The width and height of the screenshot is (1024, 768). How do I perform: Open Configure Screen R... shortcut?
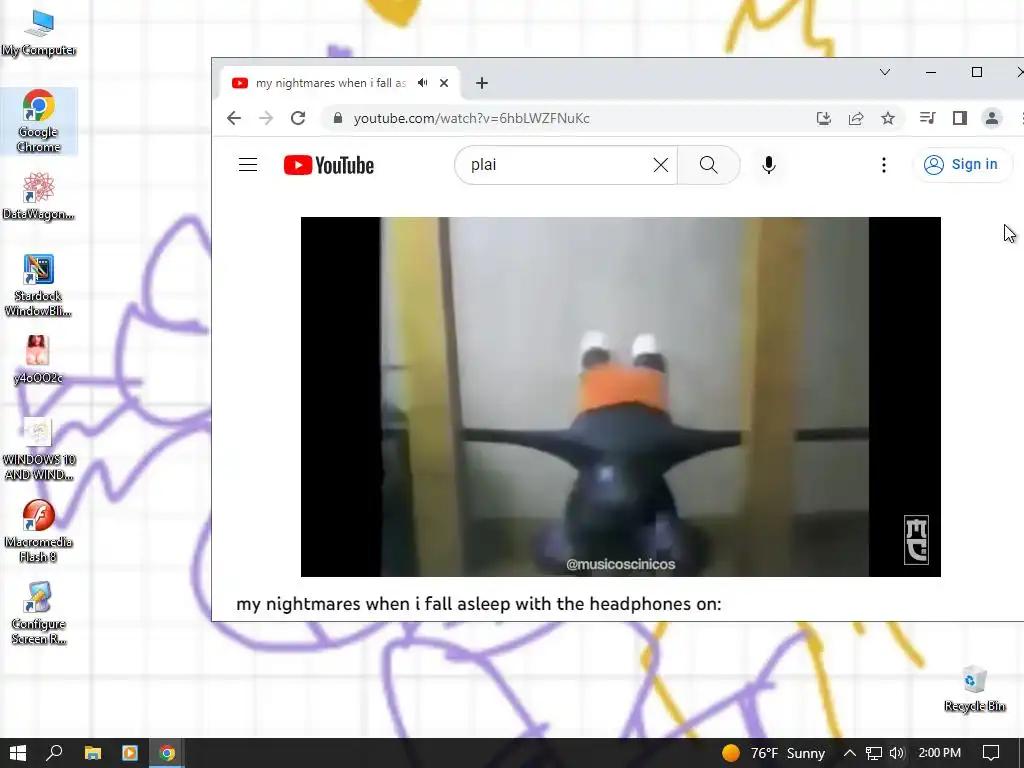pyautogui.click(x=39, y=613)
